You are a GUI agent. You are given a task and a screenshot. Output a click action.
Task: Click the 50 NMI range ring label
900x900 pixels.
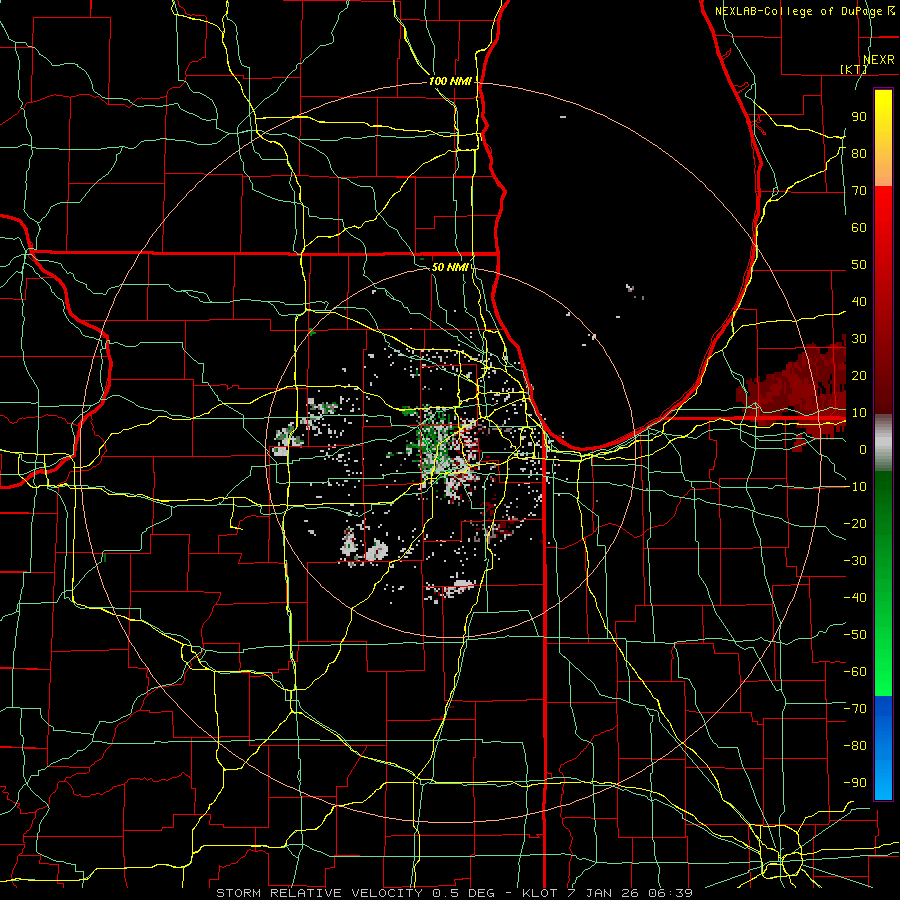[x=451, y=267]
